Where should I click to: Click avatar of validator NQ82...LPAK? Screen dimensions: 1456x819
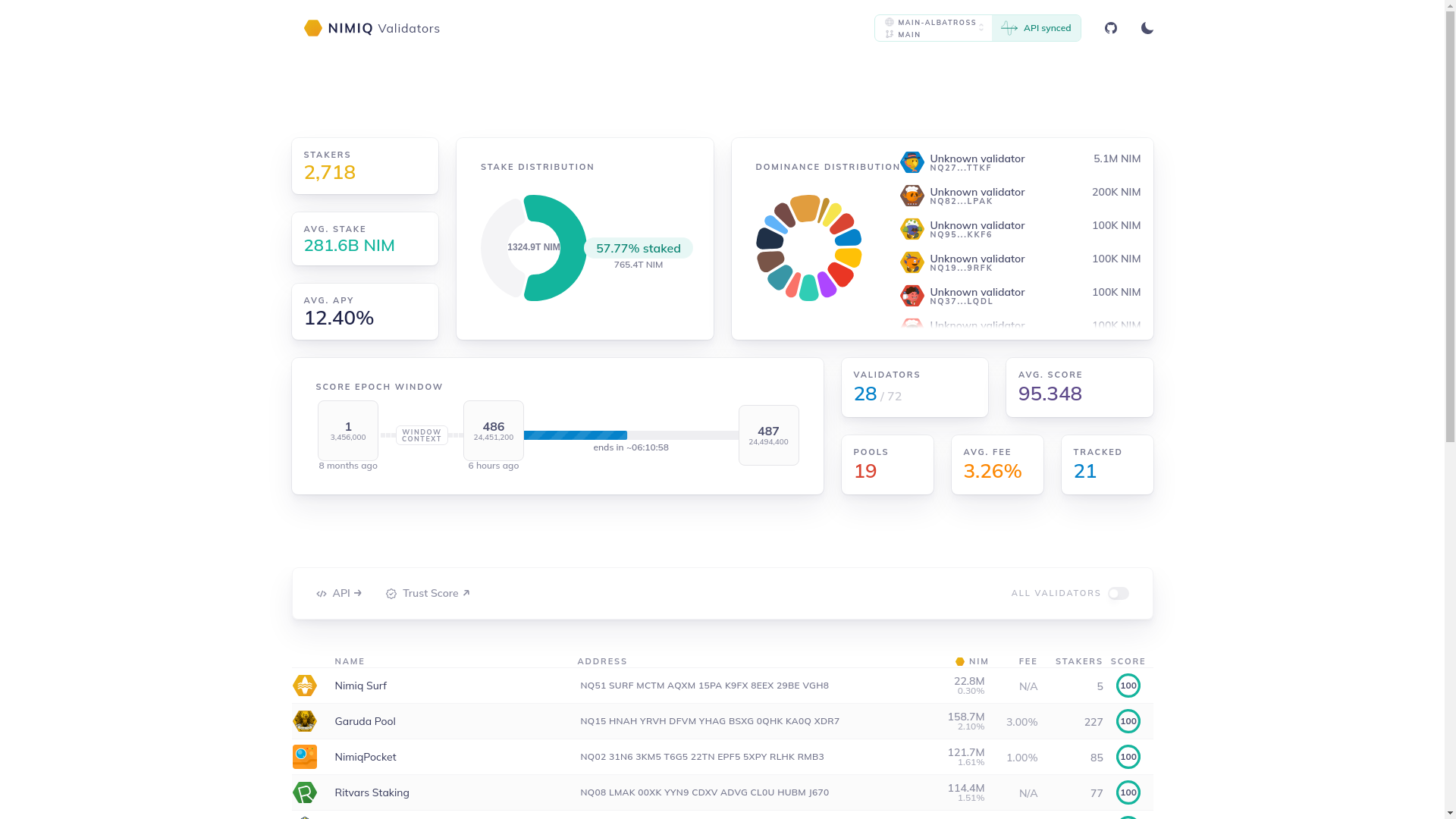(x=912, y=196)
